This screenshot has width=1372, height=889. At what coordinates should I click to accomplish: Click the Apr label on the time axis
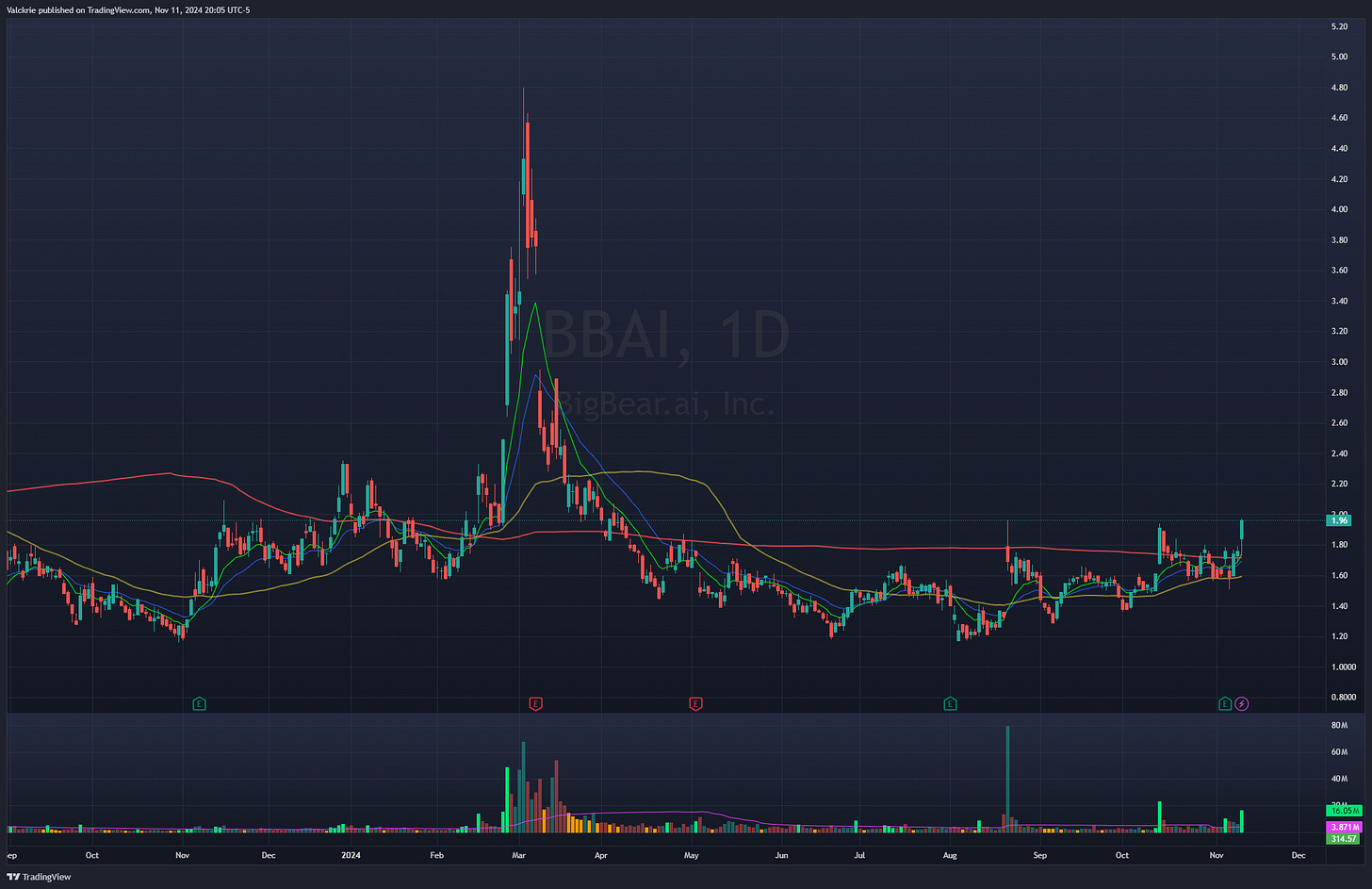[600, 856]
